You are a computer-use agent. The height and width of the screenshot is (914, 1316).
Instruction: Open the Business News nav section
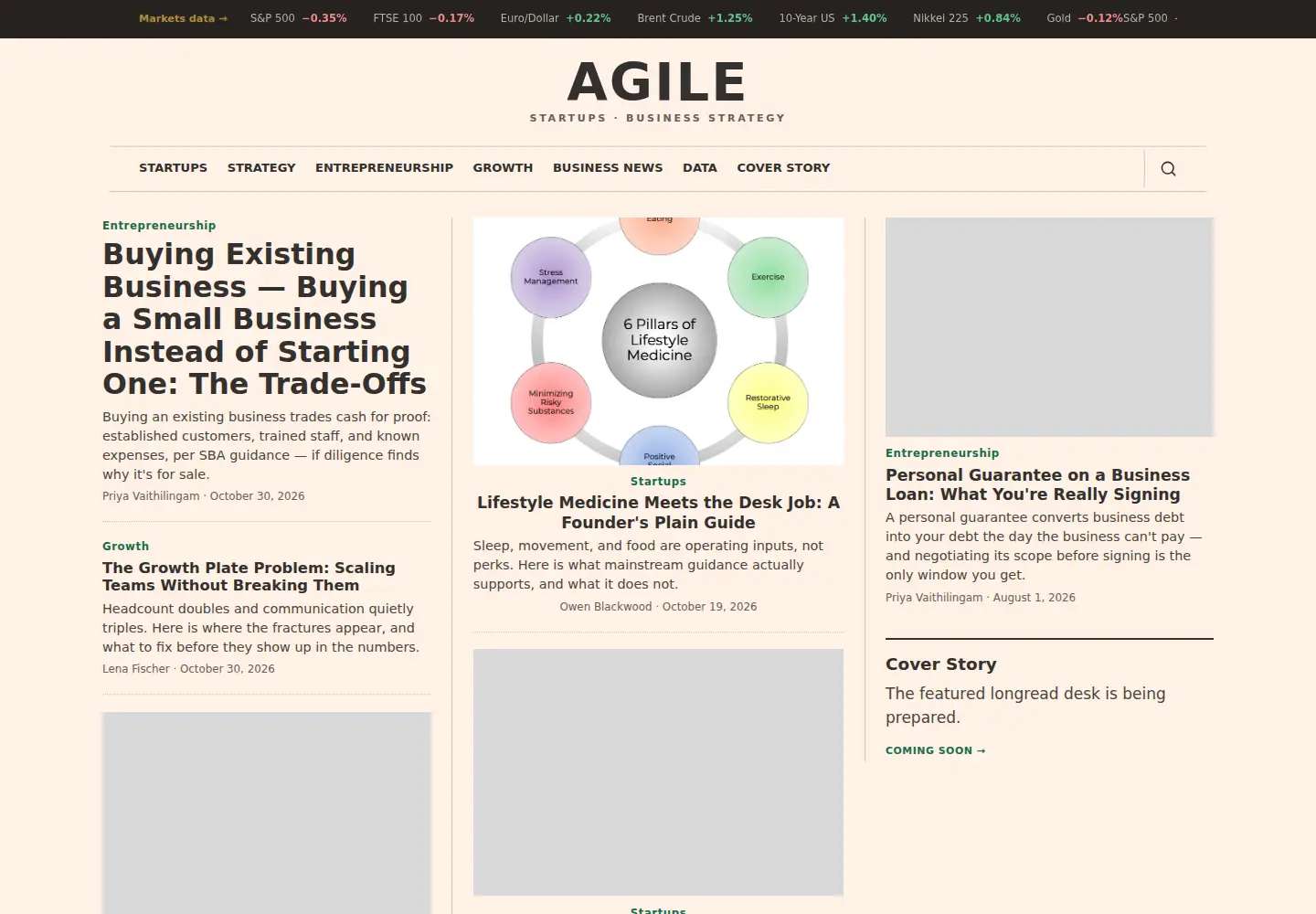coord(608,168)
